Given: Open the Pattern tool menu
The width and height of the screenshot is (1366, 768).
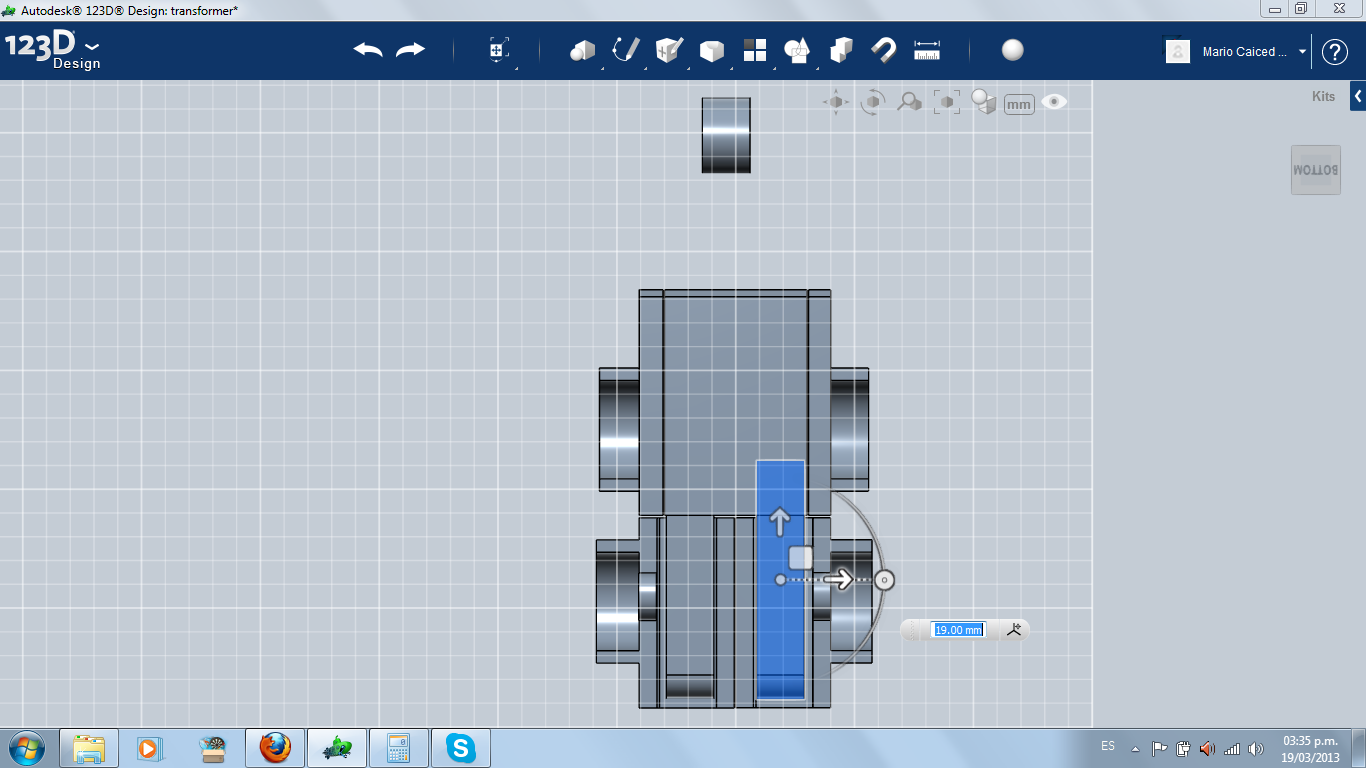Looking at the screenshot, I should tap(755, 50).
